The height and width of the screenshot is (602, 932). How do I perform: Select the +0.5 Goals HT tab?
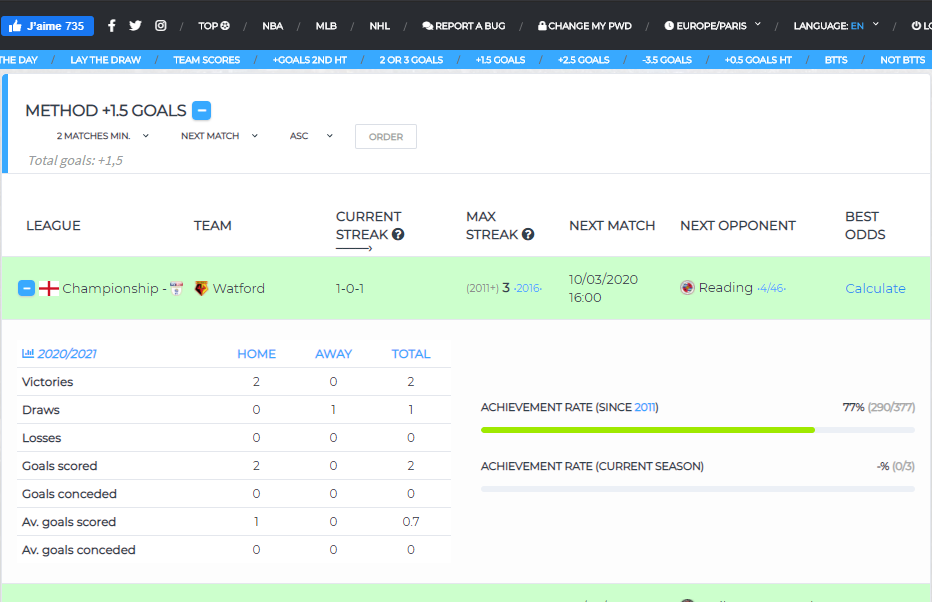(x=758, y=60)
